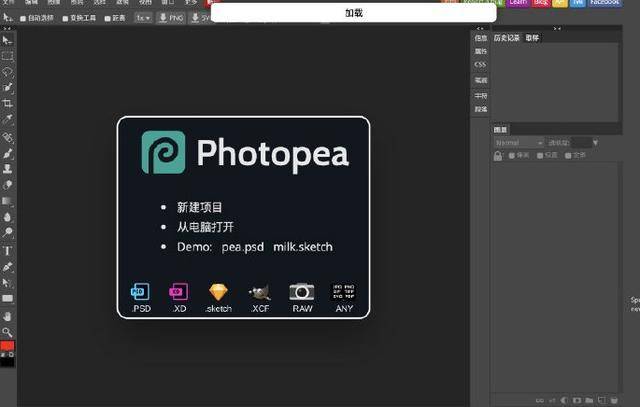Select the Magic Wand selection tool

click(7, 87)
